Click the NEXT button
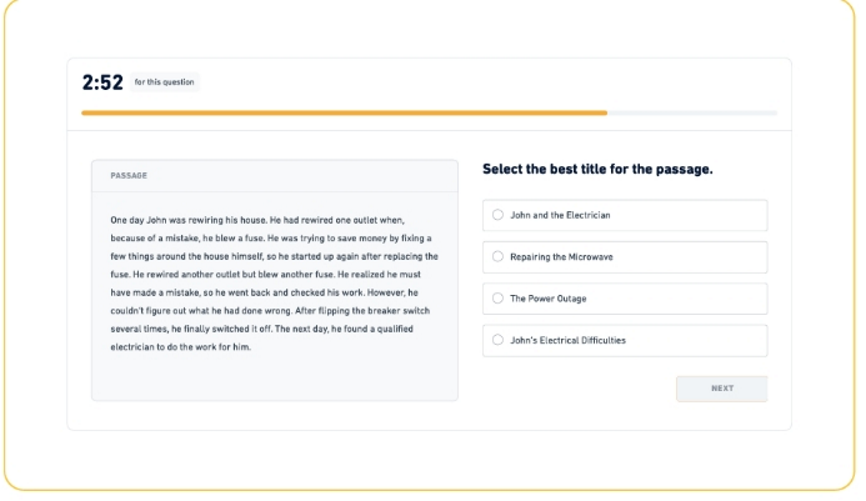This screenshot has height=501, width=866. click(721, 388)
